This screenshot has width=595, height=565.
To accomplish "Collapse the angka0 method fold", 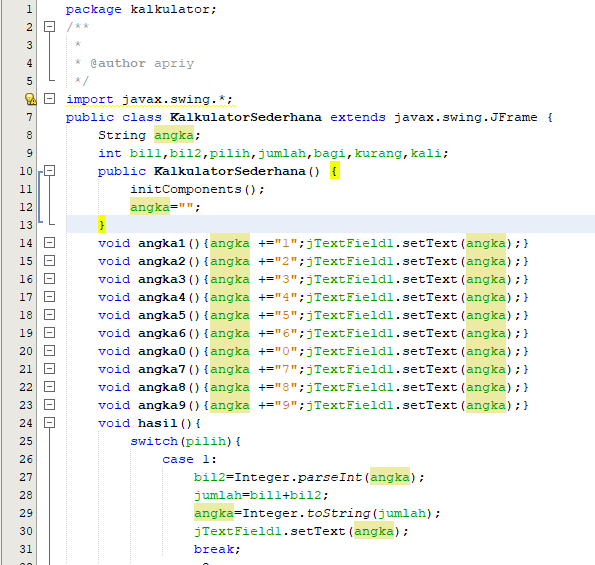I will point(49,351).
